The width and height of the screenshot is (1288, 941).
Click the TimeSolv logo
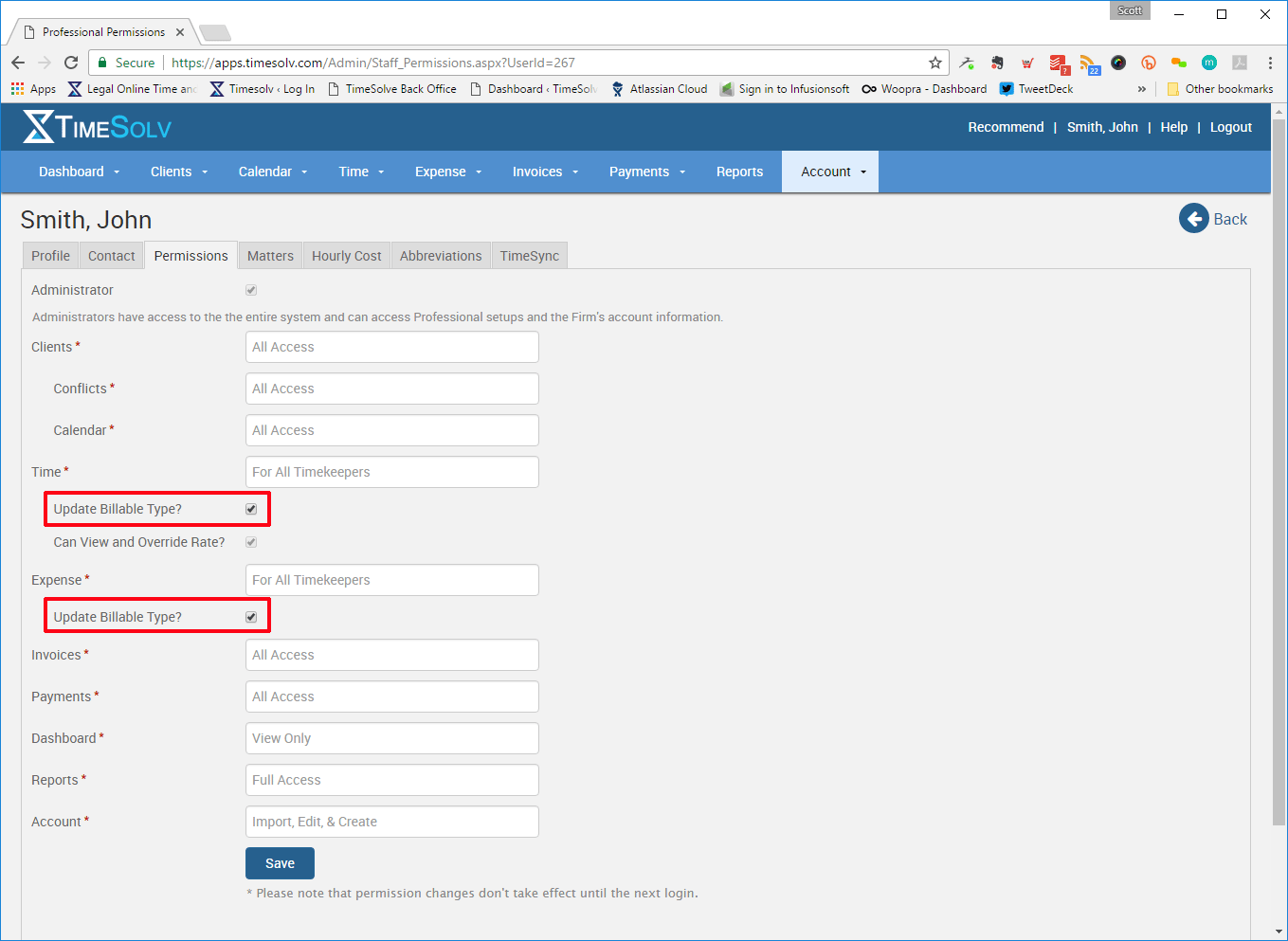click(95, 126)
